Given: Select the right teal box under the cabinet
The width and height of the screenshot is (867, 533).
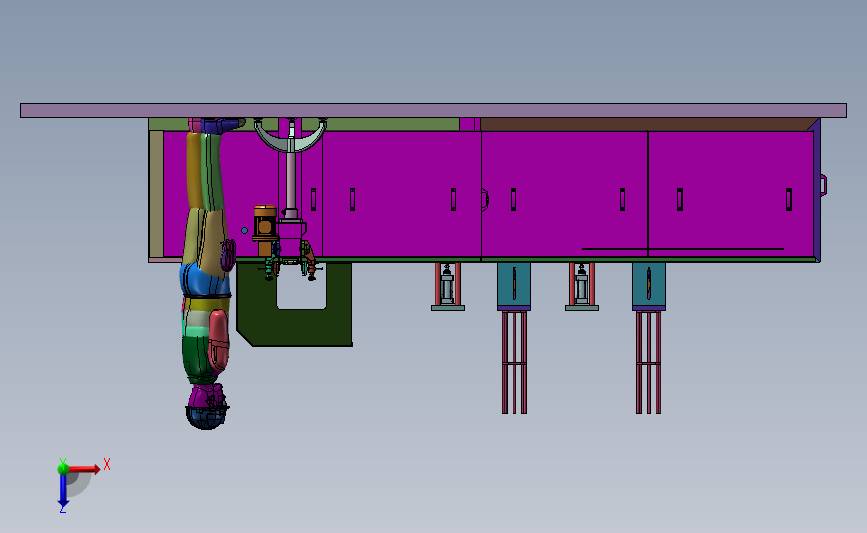Looking at the screenshot, I should tap(649, 285).
